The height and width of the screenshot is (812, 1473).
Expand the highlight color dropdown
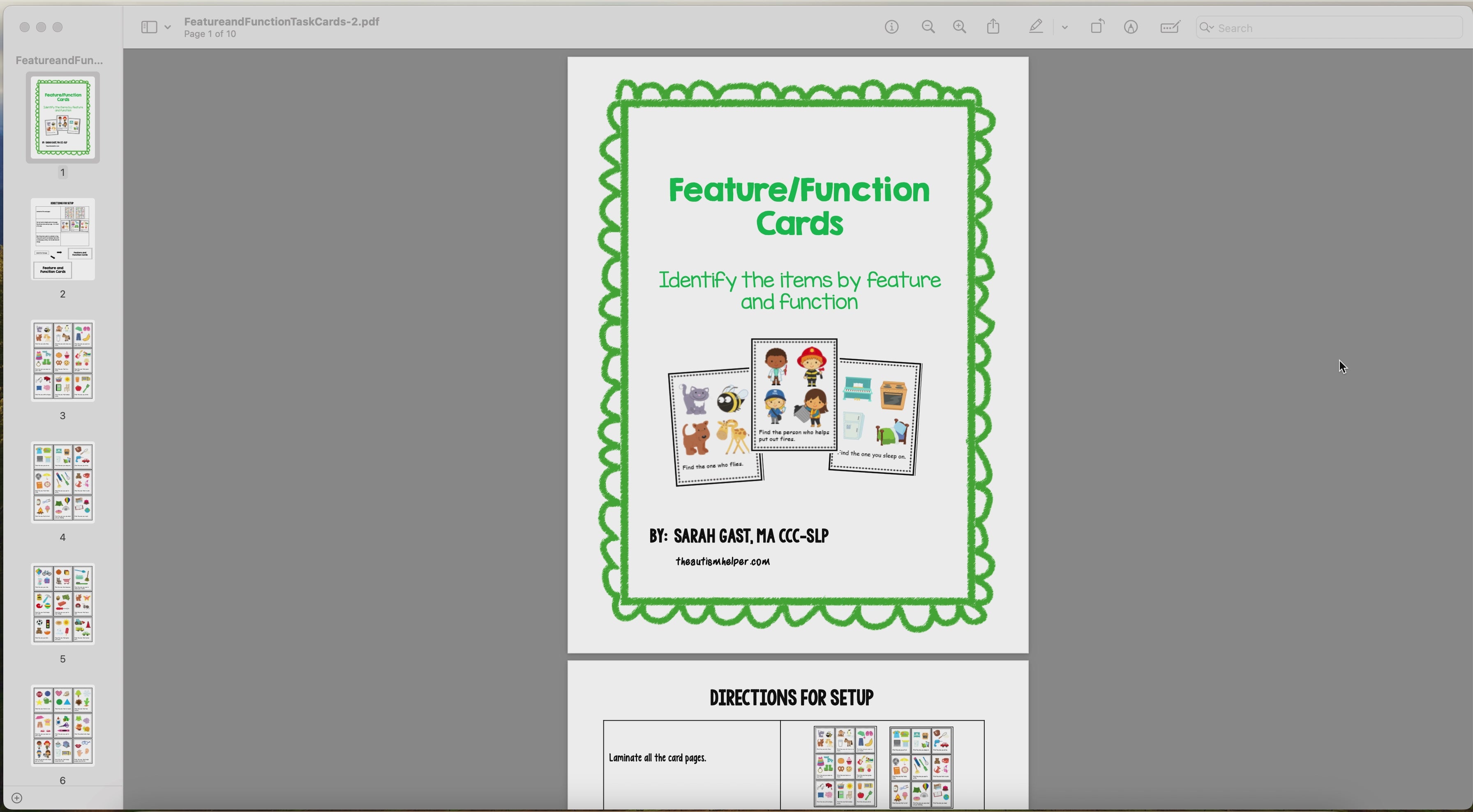tap(1065, 26)
